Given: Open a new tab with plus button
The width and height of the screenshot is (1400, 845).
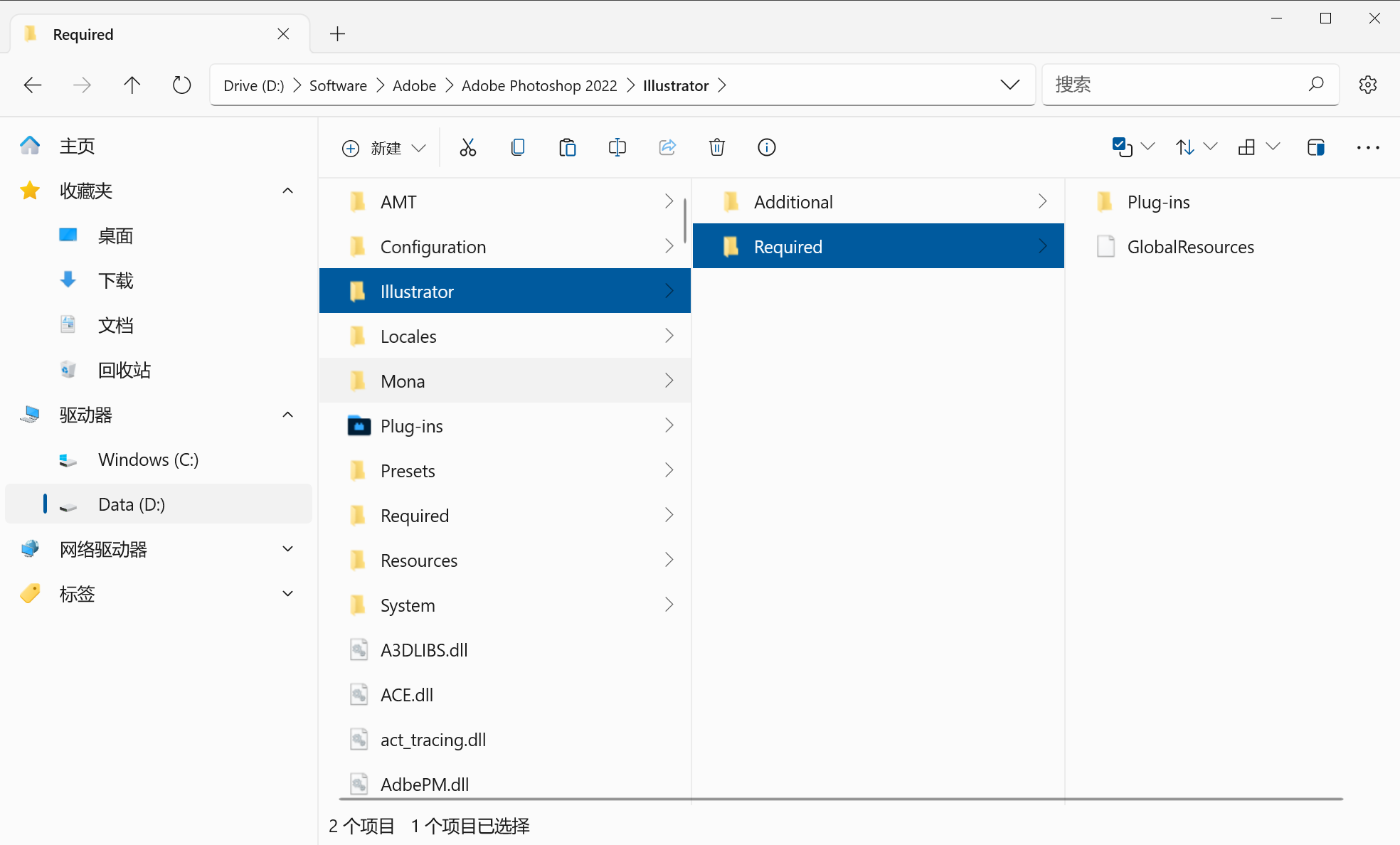Looking at the screenshot, I should pos(337,33).
